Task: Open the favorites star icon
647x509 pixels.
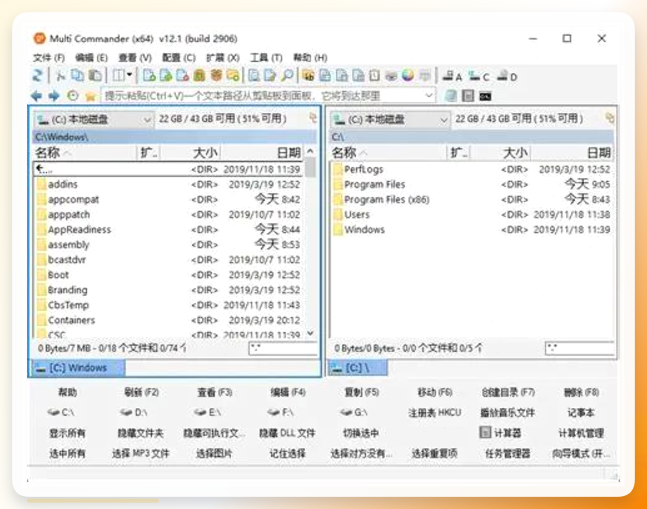Action: pos(90,97)
